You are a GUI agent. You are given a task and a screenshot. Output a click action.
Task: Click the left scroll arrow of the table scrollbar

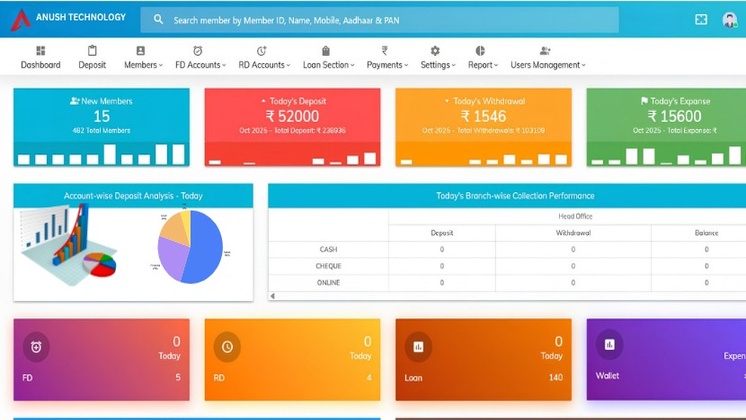pyautogui.click(x=273, y=296)
